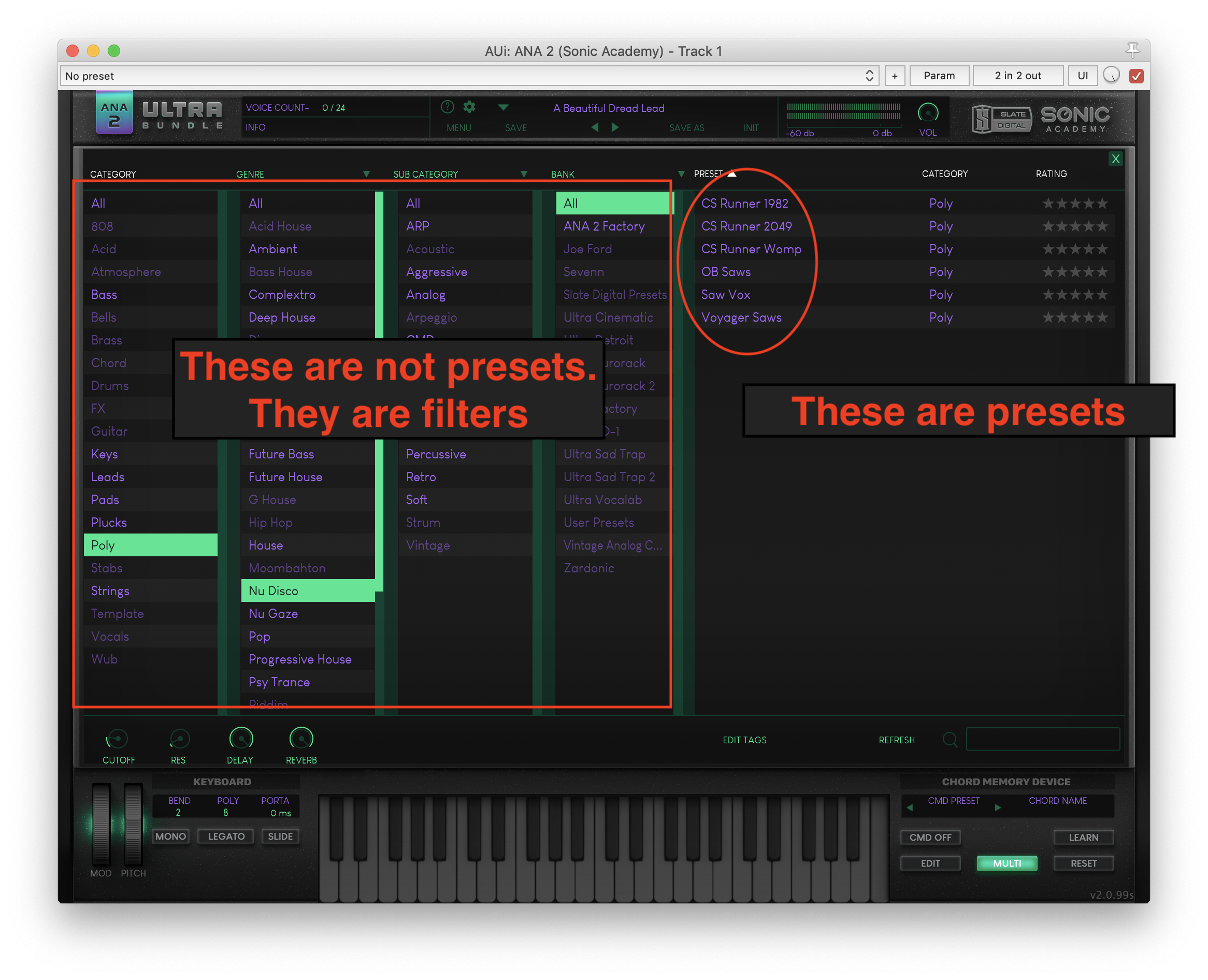Image resolution: width=1208 pixels, height=980 pixels.
Task: Click the ANA 2 logo
Action: click(114, 113)
